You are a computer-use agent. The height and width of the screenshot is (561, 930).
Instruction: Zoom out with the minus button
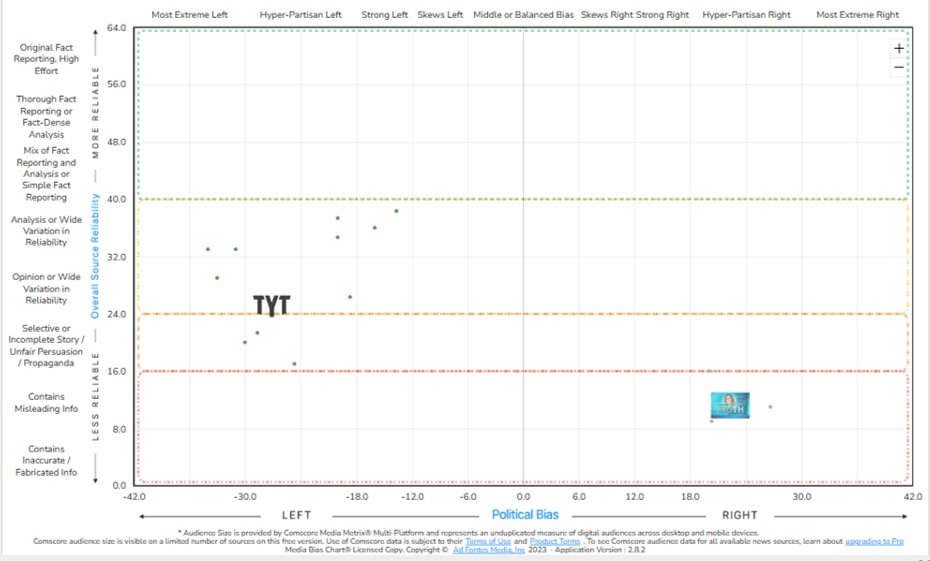pos(898,67)
